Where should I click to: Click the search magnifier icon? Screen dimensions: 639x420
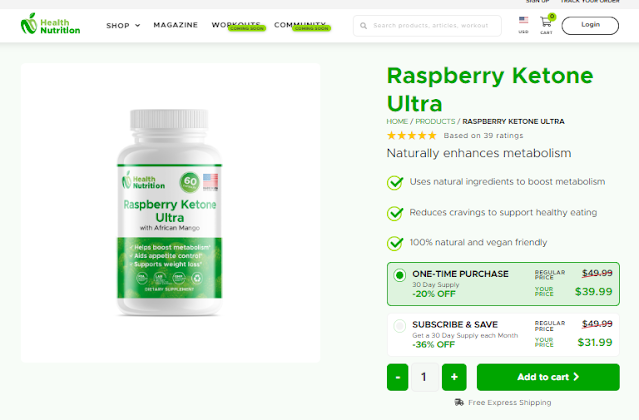point(363,26)
